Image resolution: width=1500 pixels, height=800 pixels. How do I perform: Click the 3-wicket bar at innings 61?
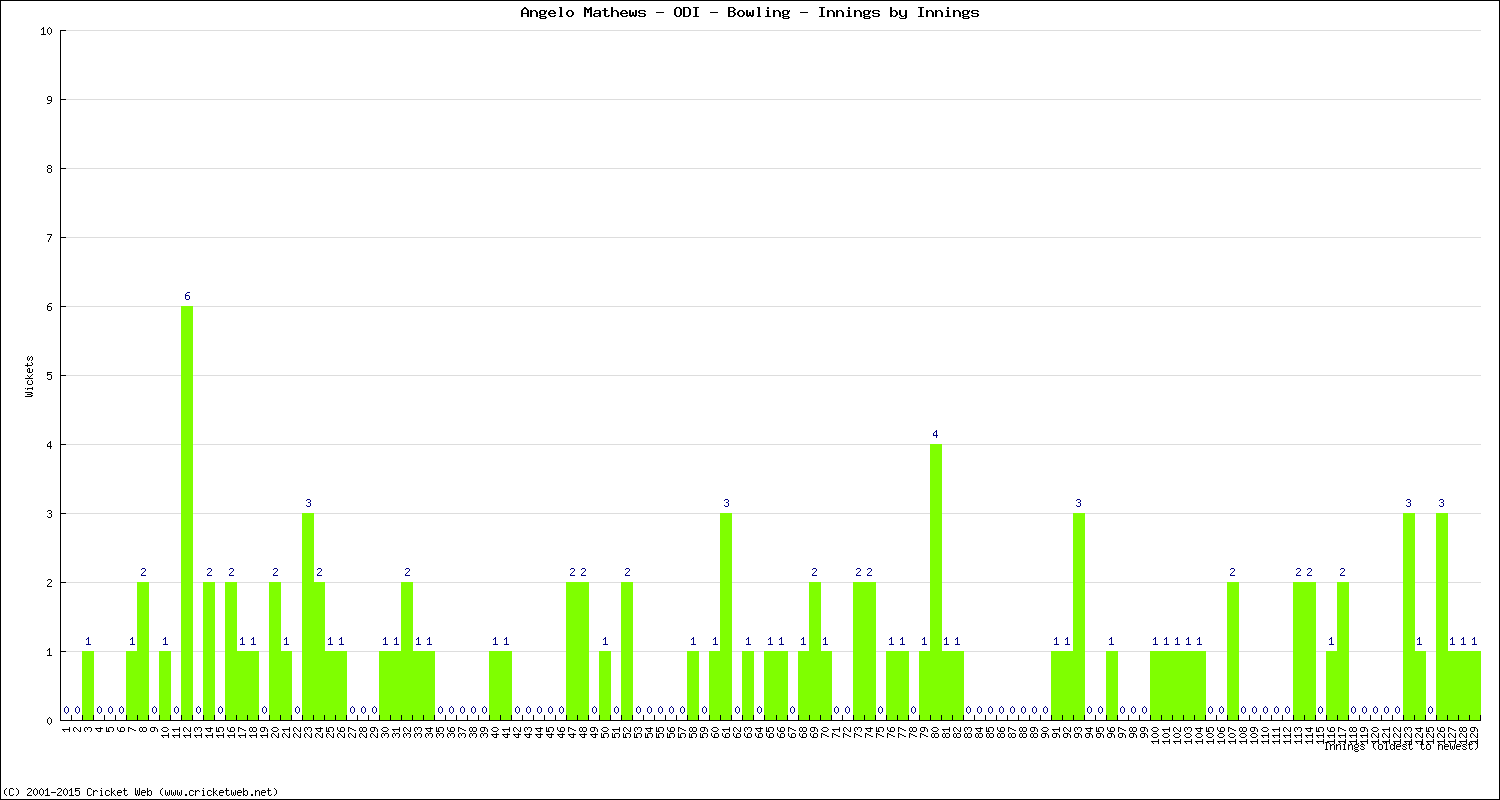pos(726,616)
